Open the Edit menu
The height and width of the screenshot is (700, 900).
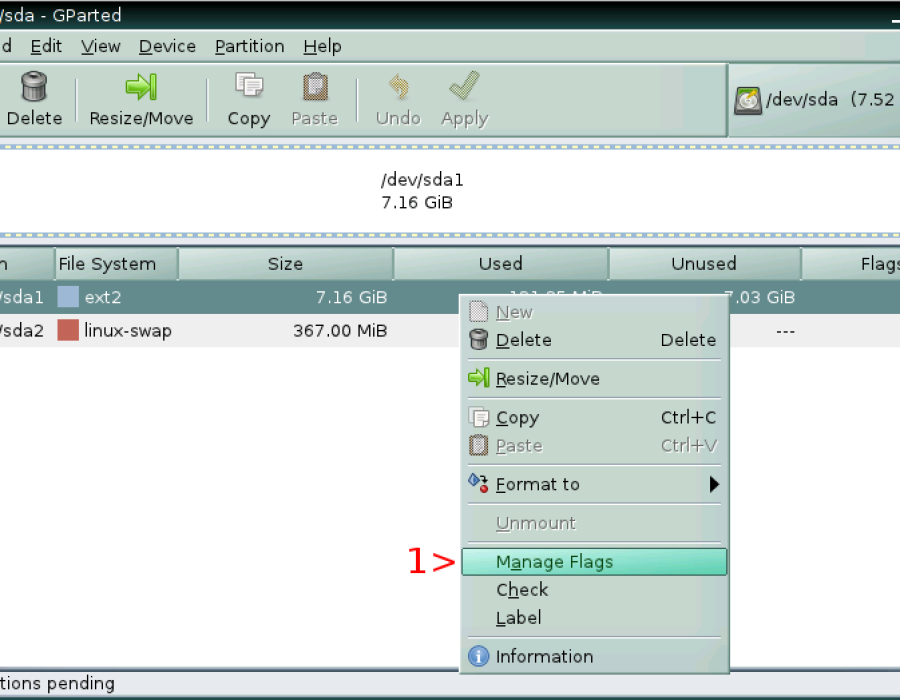pos(46,46)
